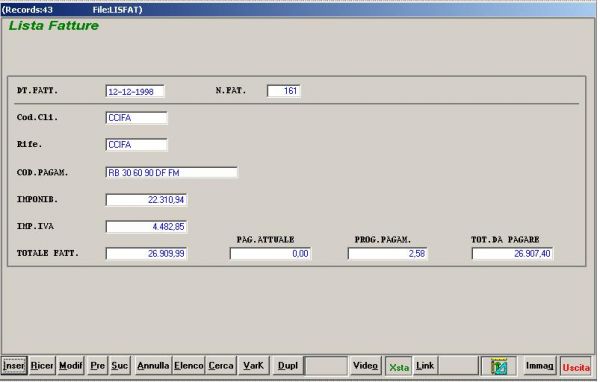Click the COD.PAGAM. payment code field

pyautogui.click(x=171, y=173)
